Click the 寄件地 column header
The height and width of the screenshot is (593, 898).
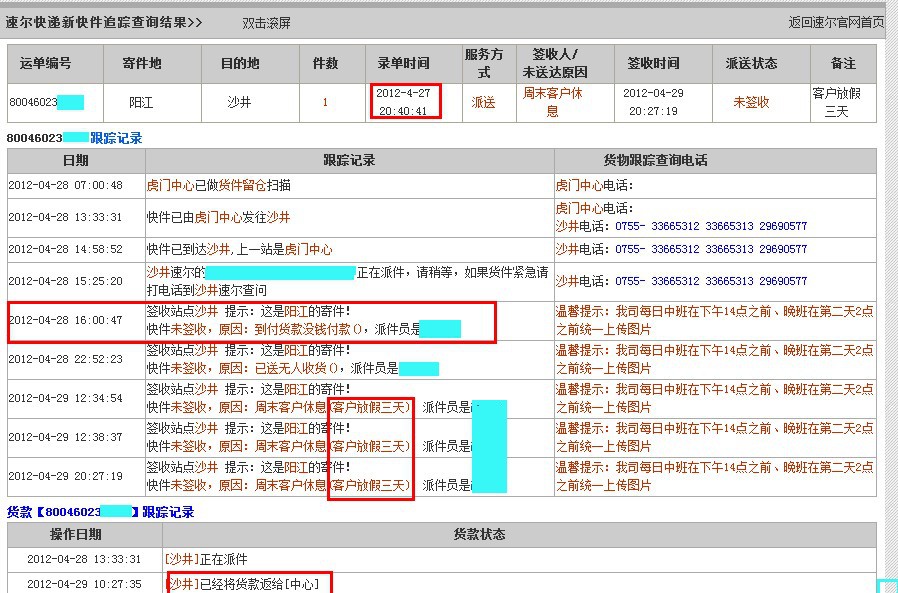(141, 63)
